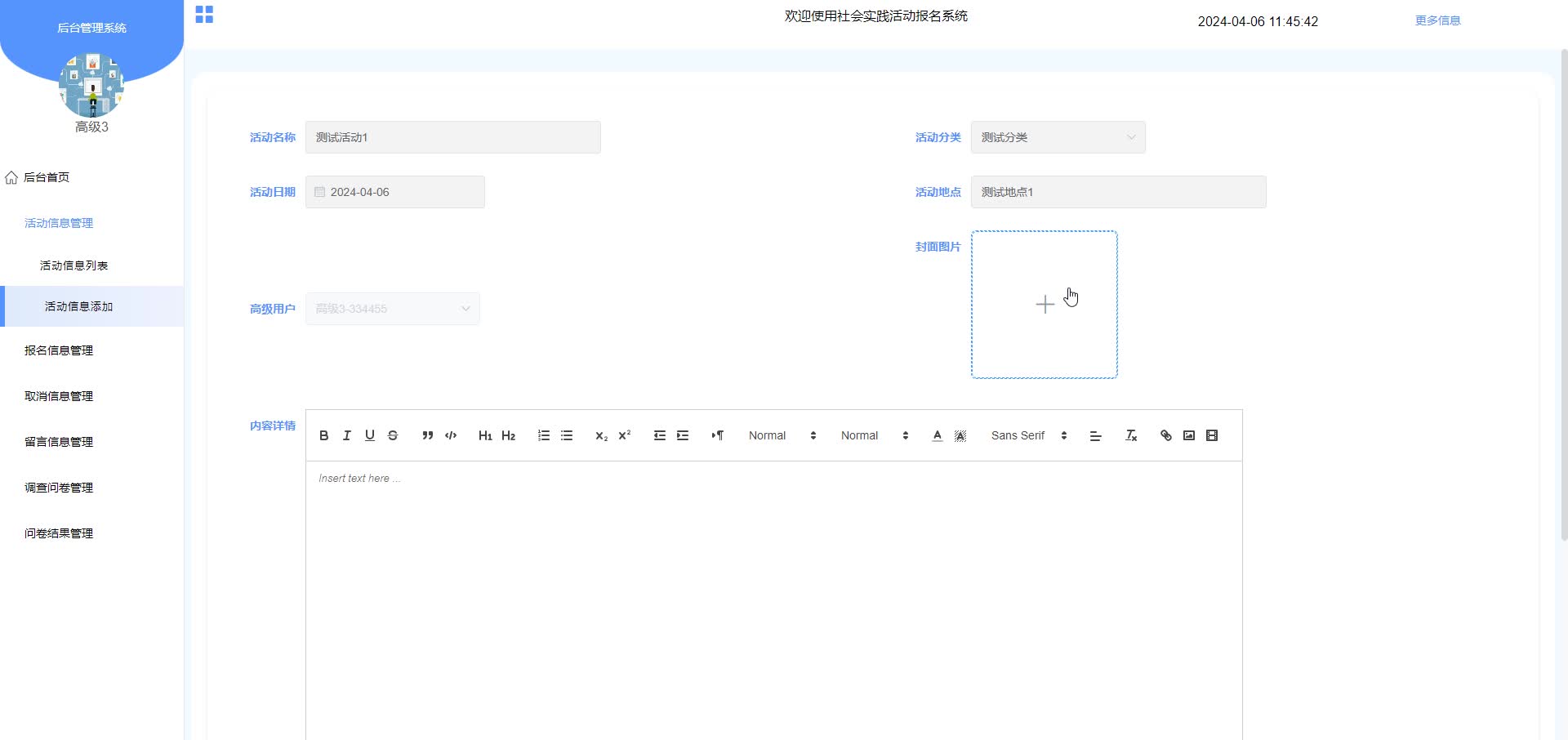Click the 活动地点 input field
1568x740 pixels.
(x=1118, y=192)
